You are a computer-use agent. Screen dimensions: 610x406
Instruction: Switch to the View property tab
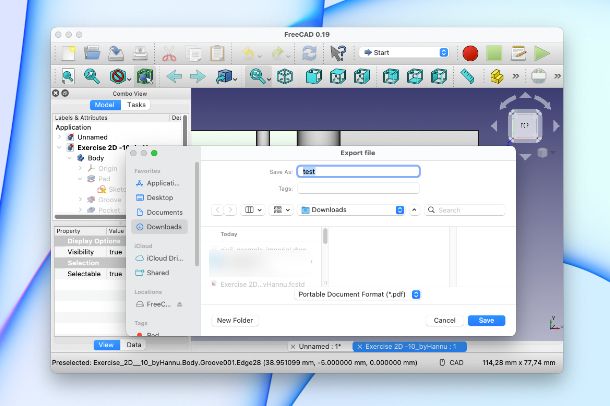tap(106, 345)
